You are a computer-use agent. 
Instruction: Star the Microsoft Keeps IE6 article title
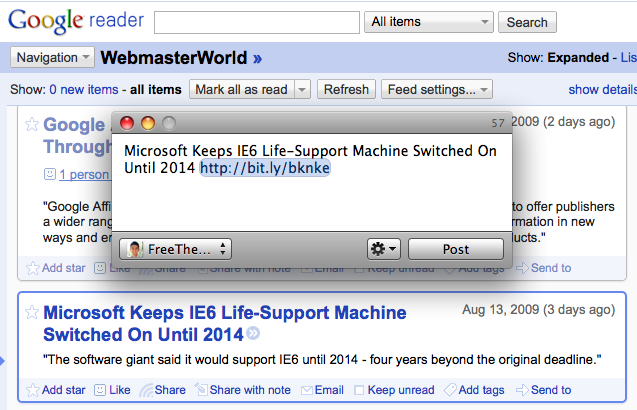[32, 312]
